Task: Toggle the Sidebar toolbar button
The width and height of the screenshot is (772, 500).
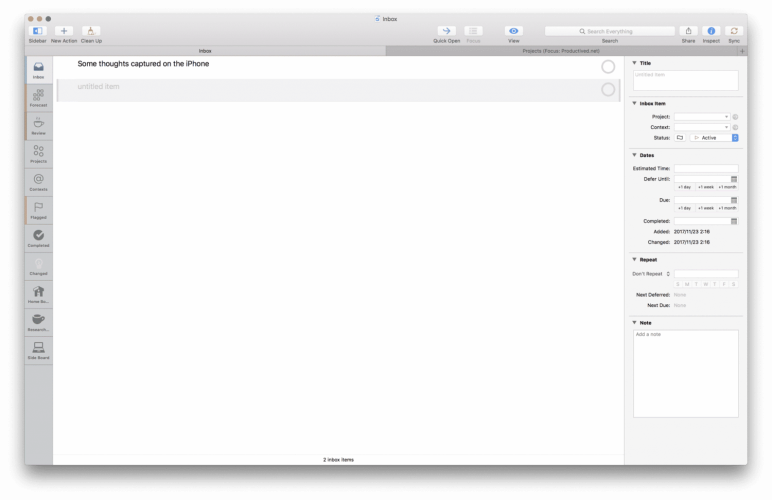Action: (37, 31)
